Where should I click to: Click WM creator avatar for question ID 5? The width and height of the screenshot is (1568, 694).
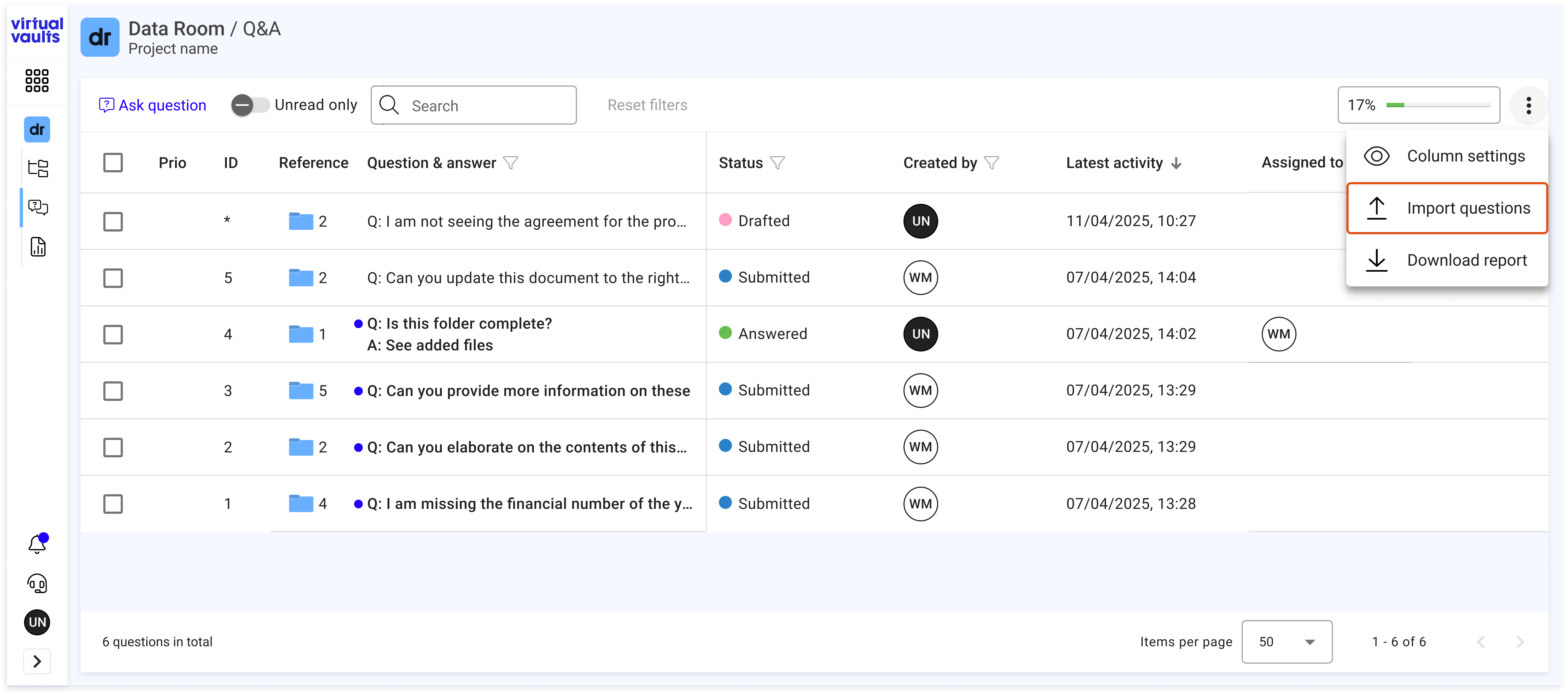point(920,278)
